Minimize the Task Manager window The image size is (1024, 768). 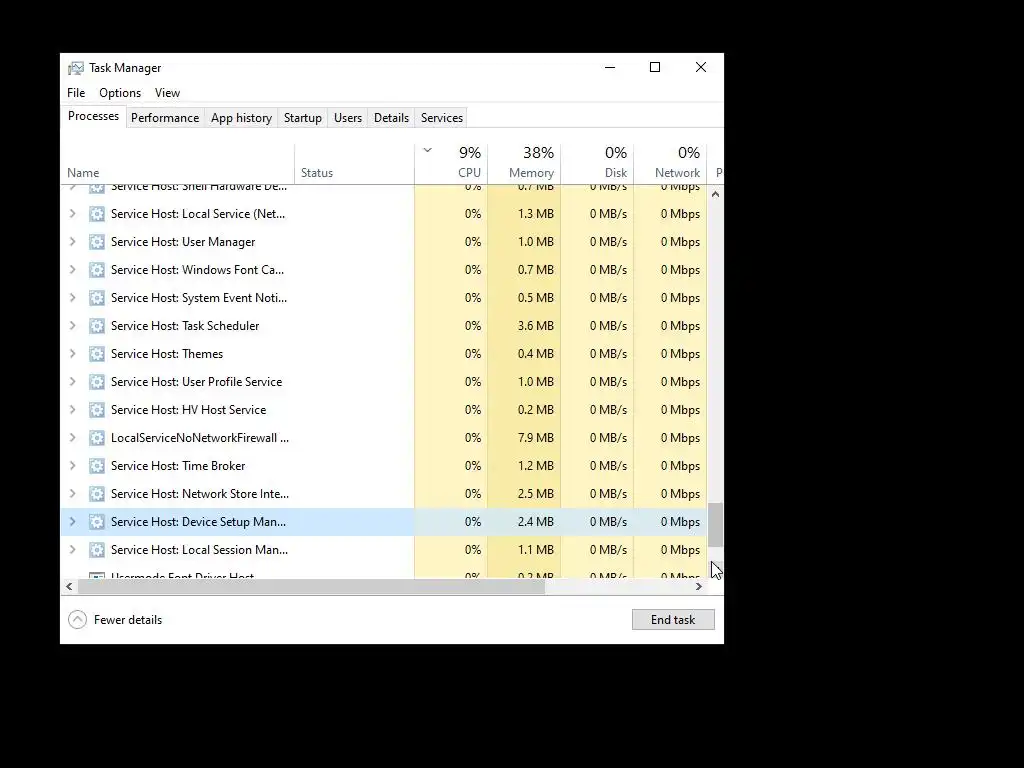pos(610,67)
